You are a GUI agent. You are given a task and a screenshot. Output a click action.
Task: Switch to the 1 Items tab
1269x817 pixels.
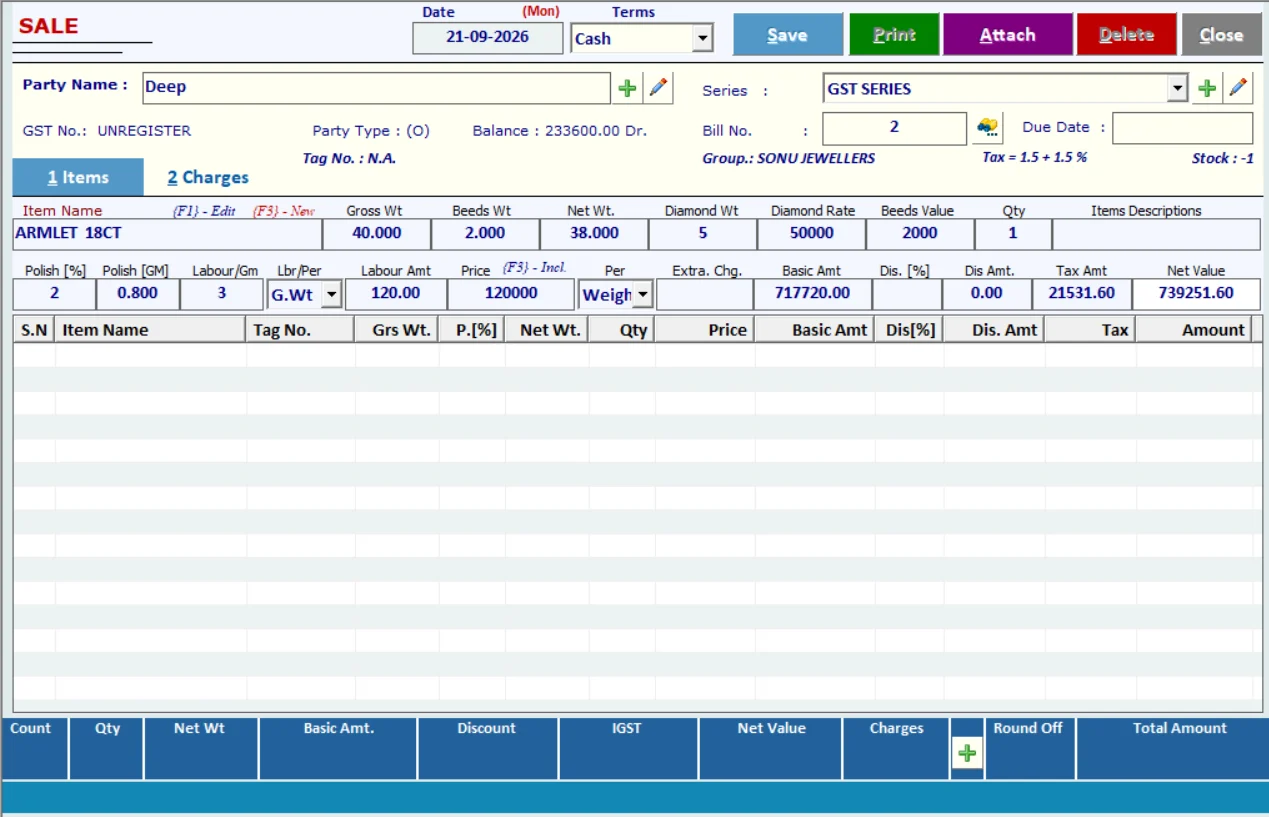tap(78, 177)
